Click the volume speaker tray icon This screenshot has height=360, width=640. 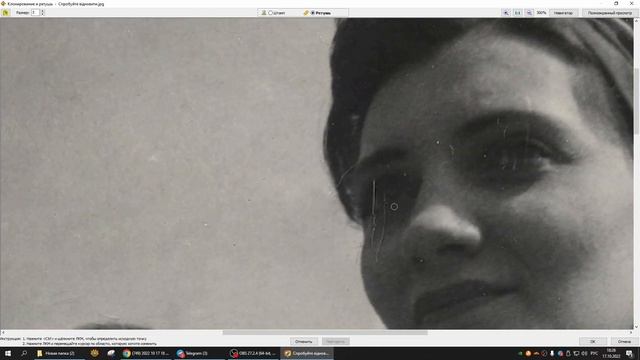584,353
